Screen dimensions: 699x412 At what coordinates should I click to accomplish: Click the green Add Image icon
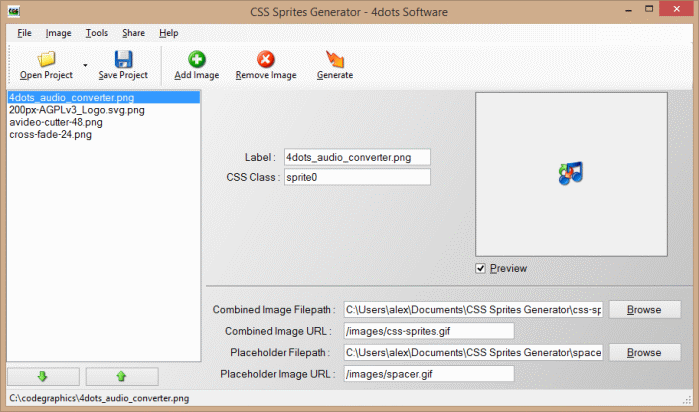tap(197, 60)
